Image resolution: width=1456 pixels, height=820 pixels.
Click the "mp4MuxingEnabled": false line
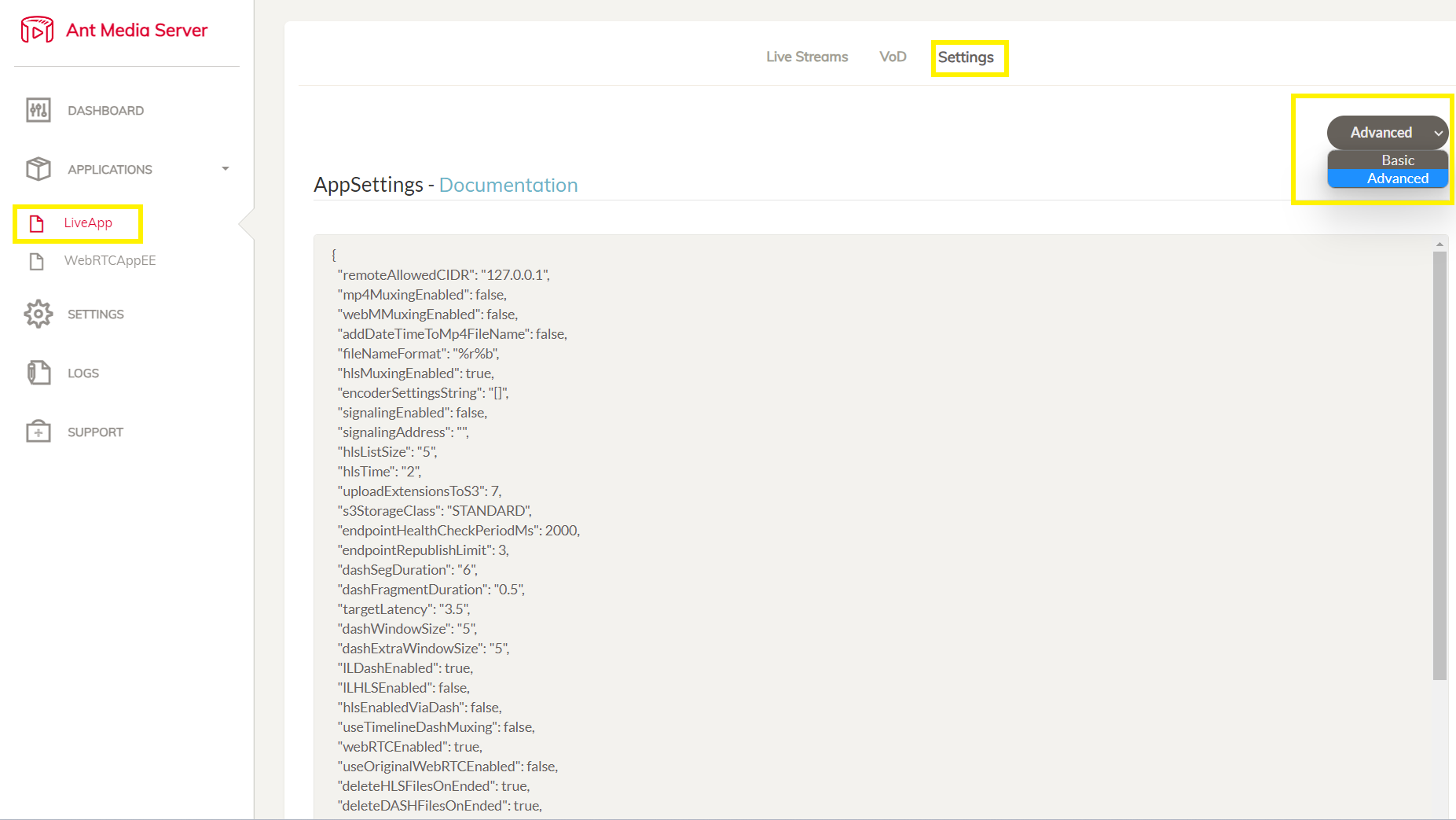(x=422, y=295)
